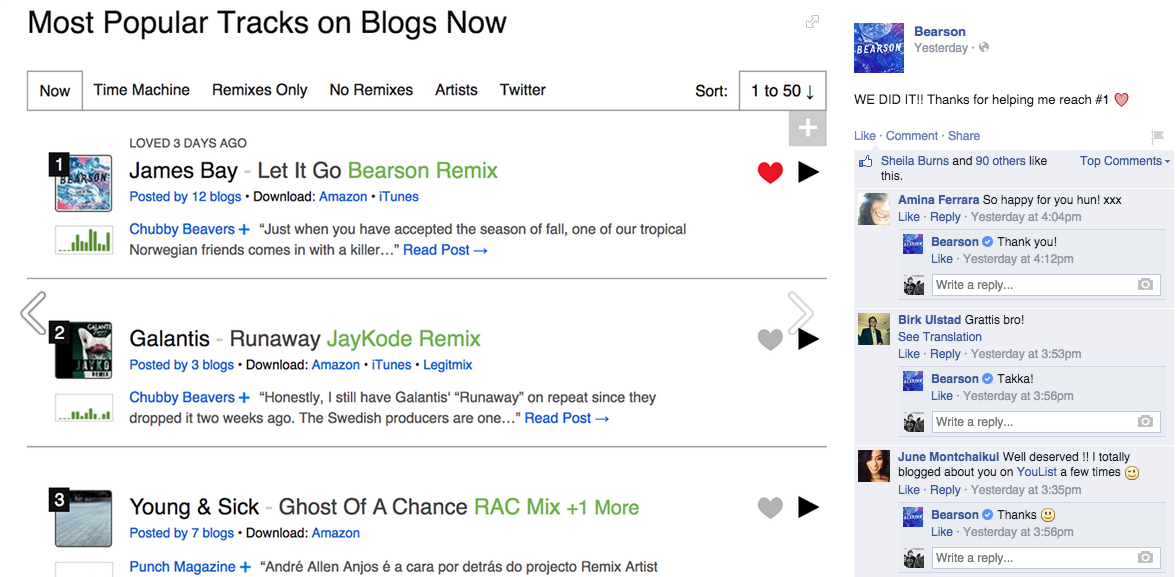
Task: Show more remixes via +1 More
Action: 603,507
